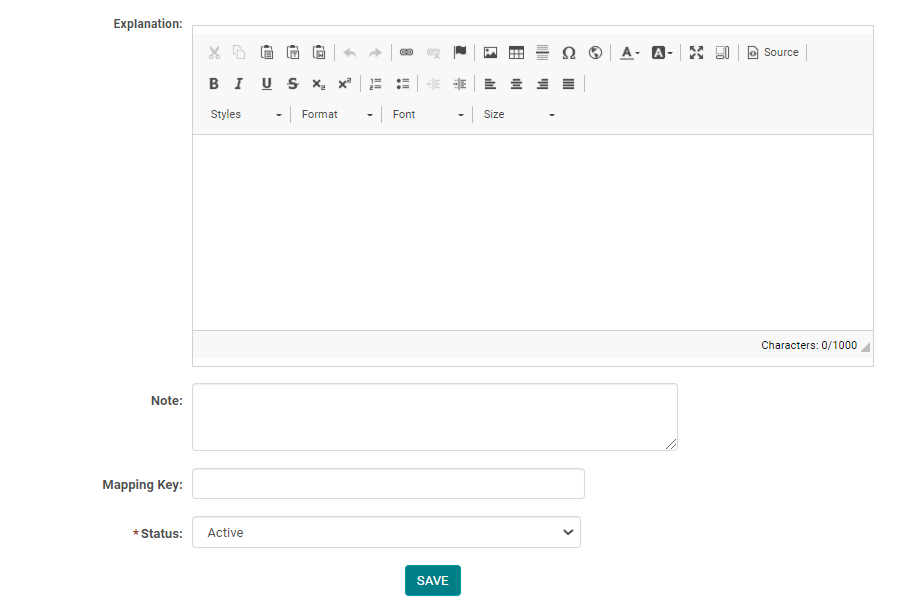Click the Insert Image icon
The height and width of the screenshot is (607, 901).
490,53
